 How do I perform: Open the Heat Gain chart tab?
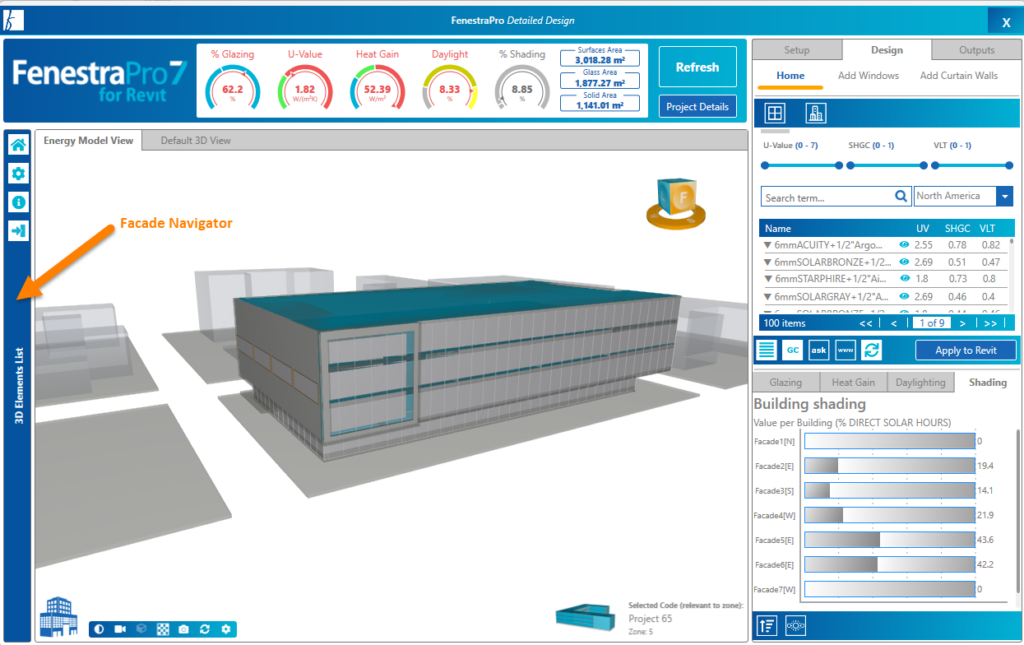point(853,383)
